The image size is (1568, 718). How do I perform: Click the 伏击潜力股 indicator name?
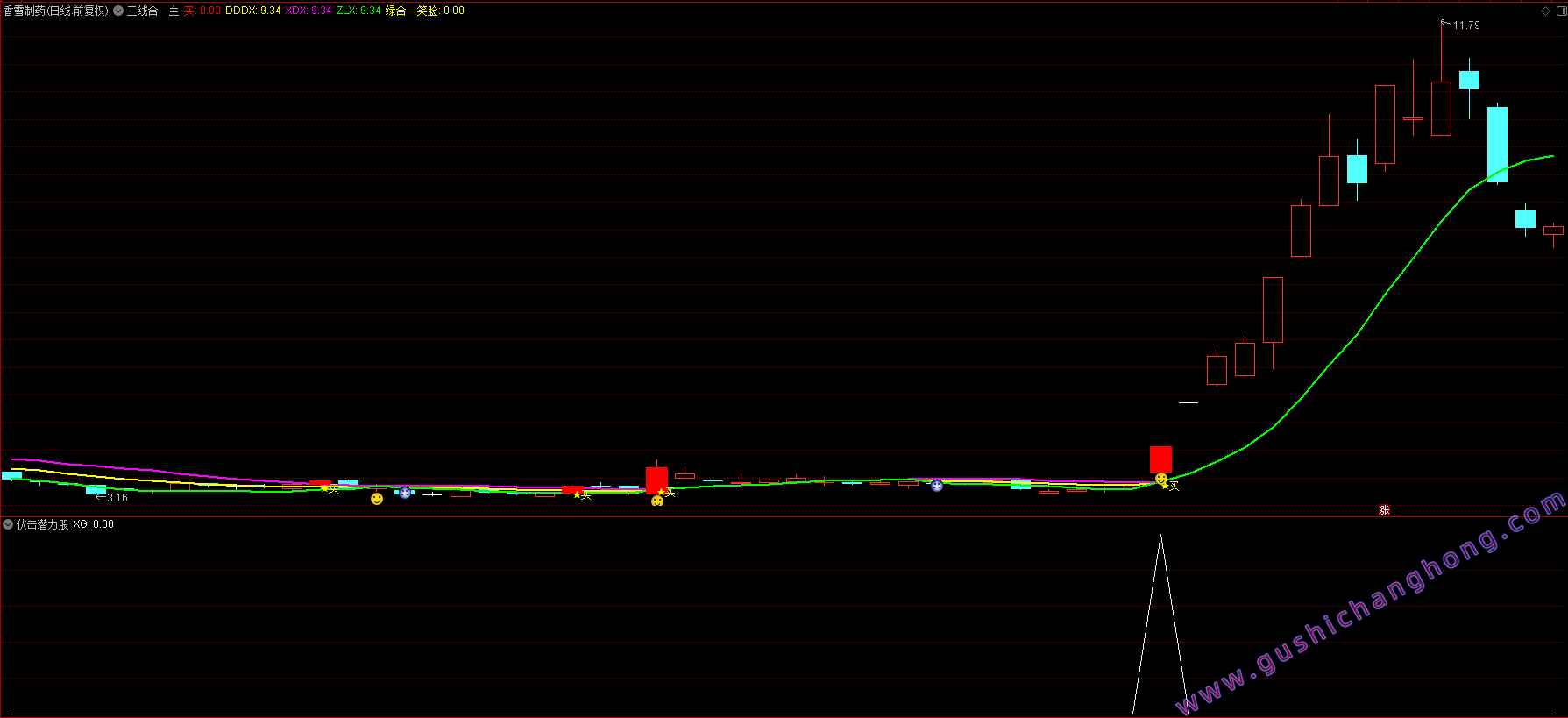pyautogui.click(x=43, y=524)
